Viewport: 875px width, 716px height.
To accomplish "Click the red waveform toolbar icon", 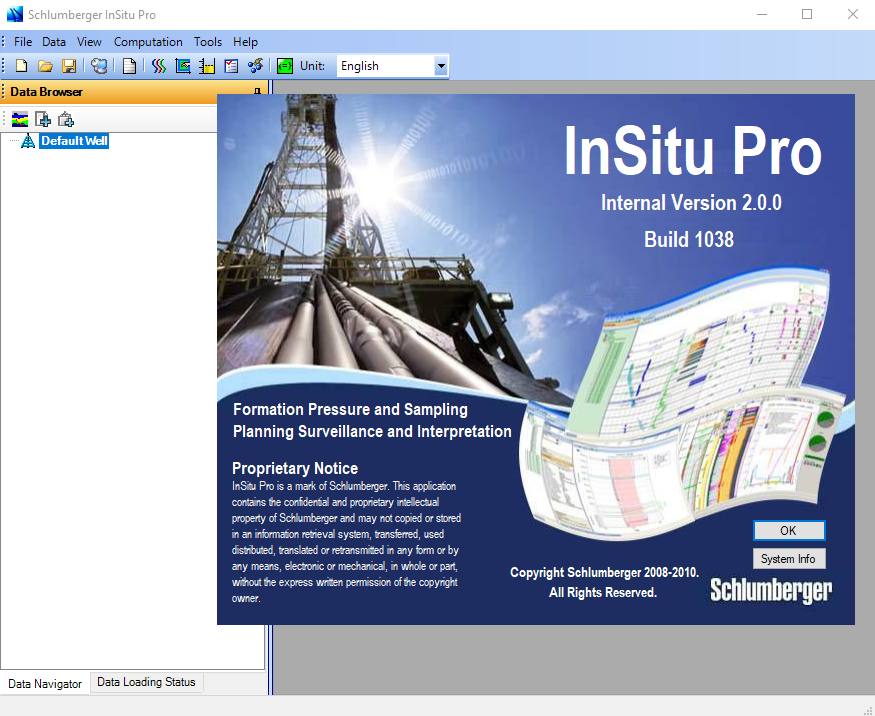I will (158, 65).
